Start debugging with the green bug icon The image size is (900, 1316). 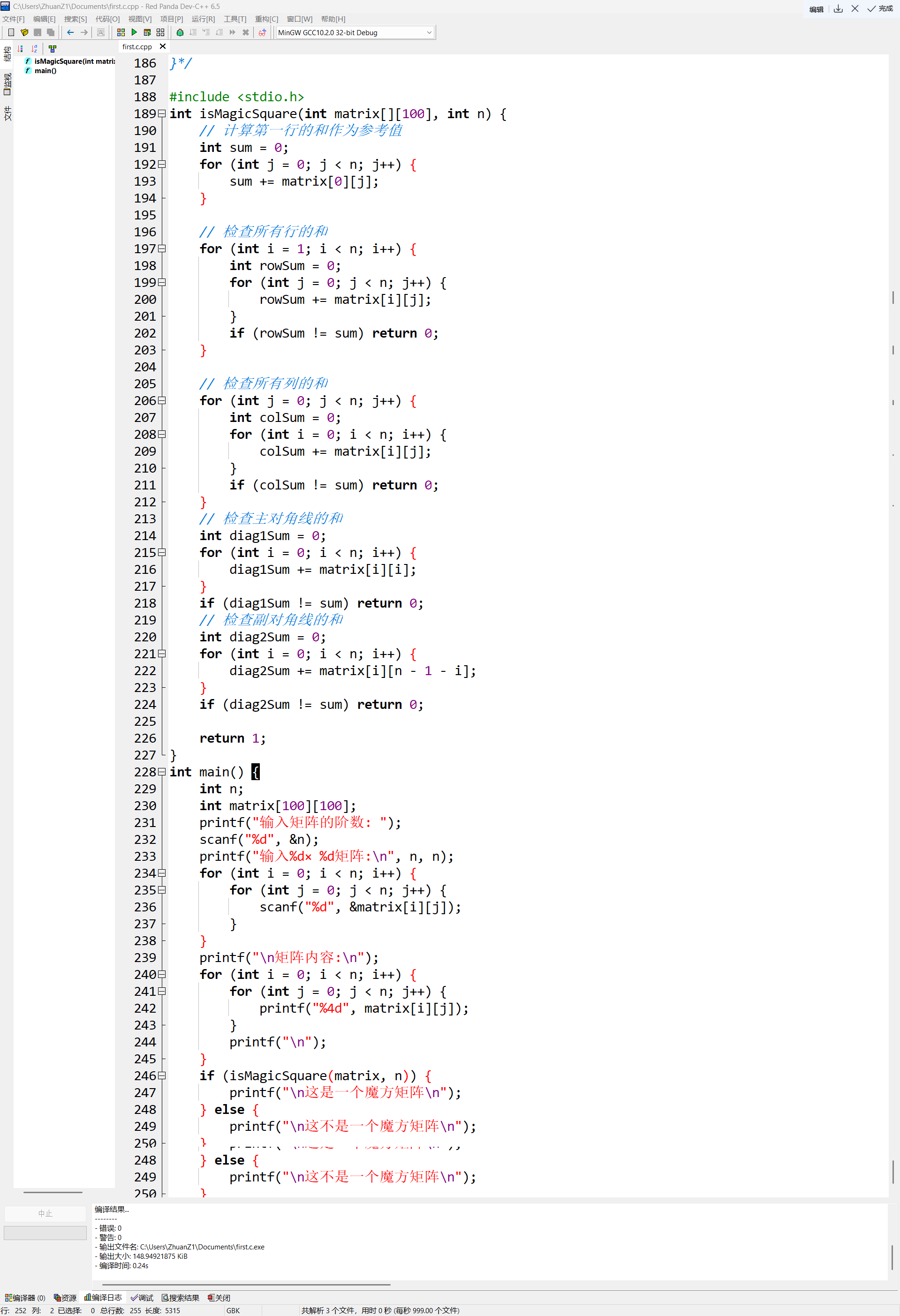point(180,32)
